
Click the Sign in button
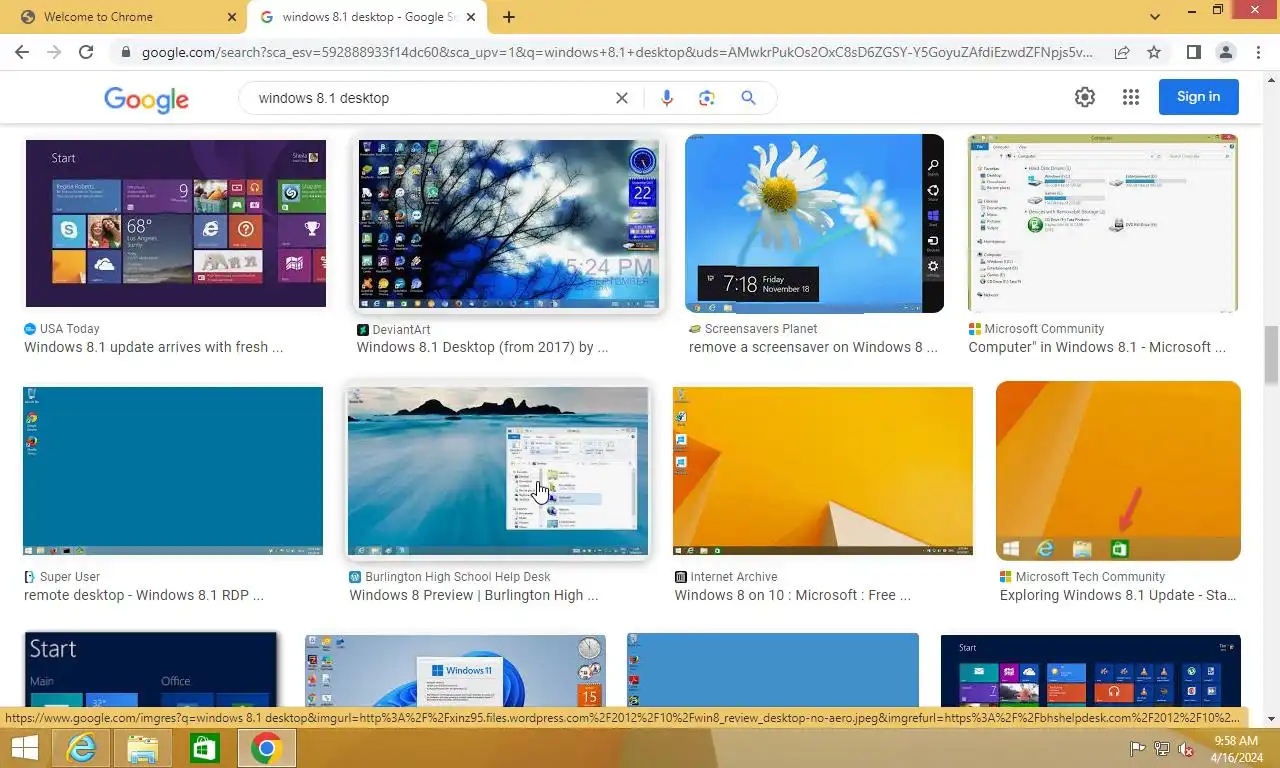tap(1198, 97)
